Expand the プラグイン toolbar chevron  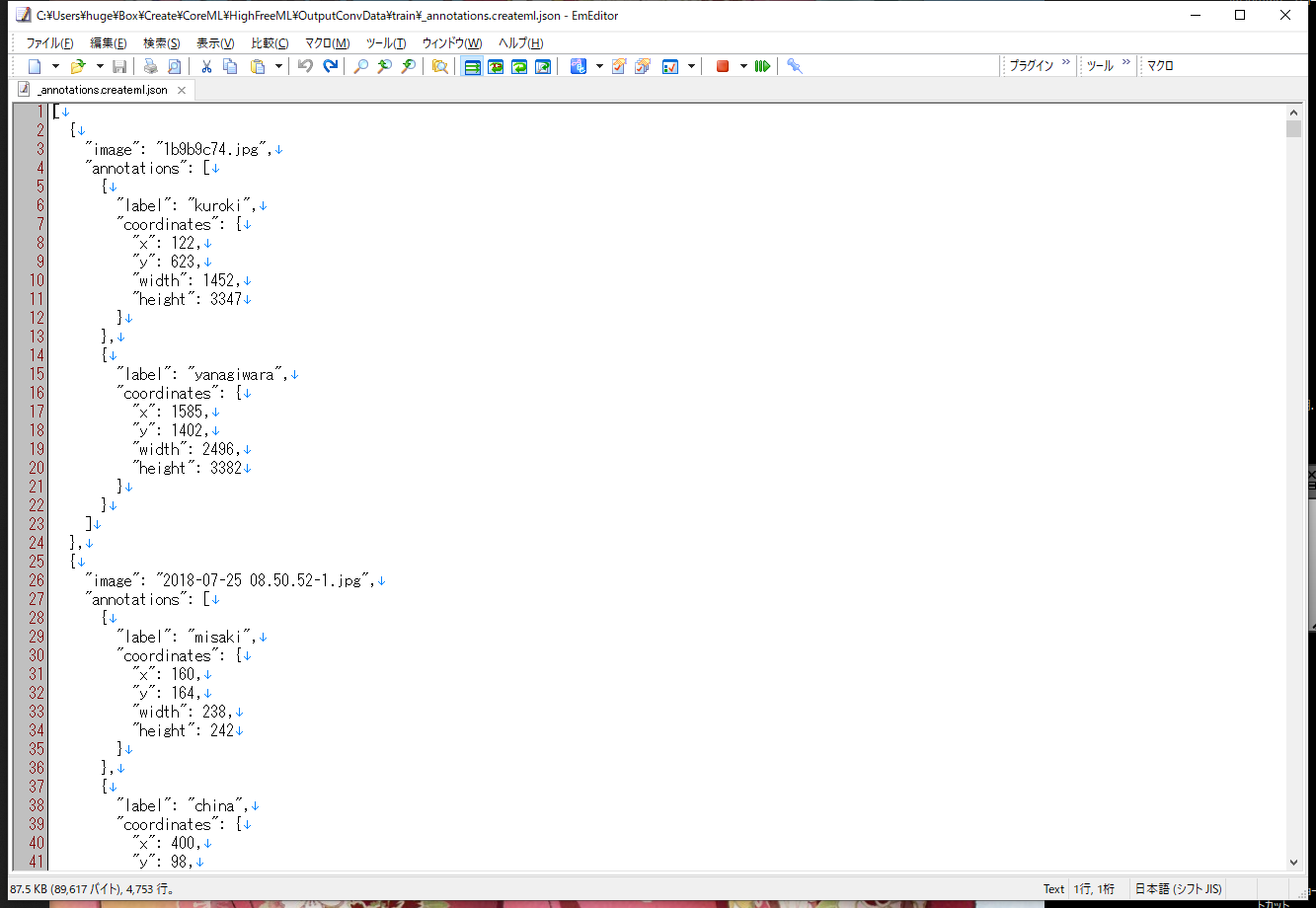[x=1066, y=65]
